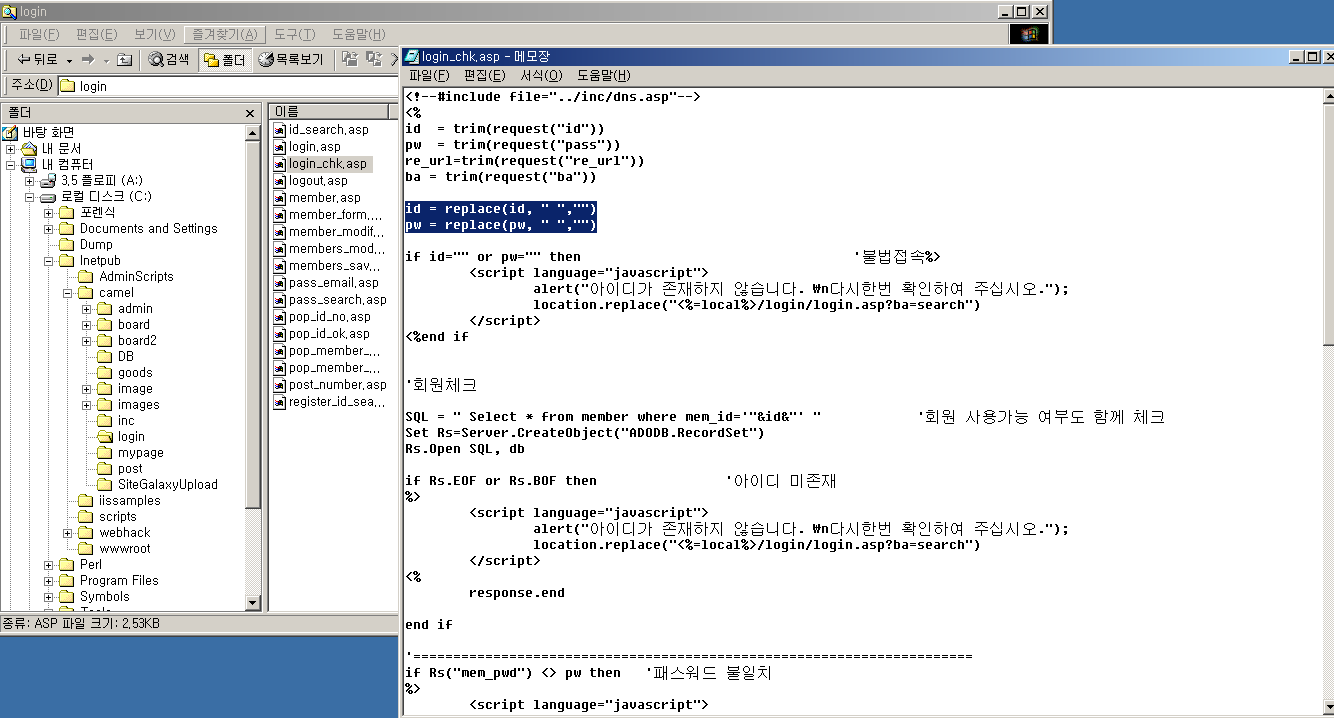1334x718 pixels.
Task: Select pop_id_ok.asp file icon
Action: (280, 334)
